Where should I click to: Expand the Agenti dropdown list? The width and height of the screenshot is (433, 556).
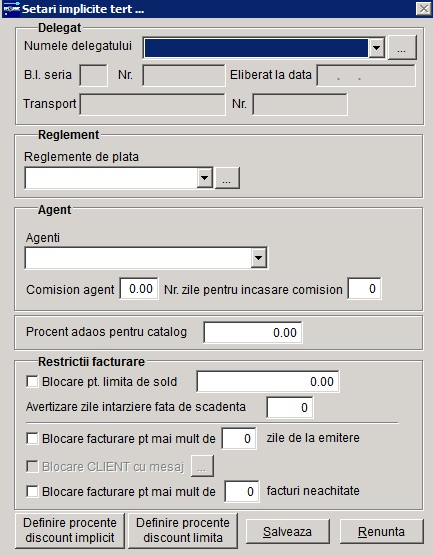(259, 257)
